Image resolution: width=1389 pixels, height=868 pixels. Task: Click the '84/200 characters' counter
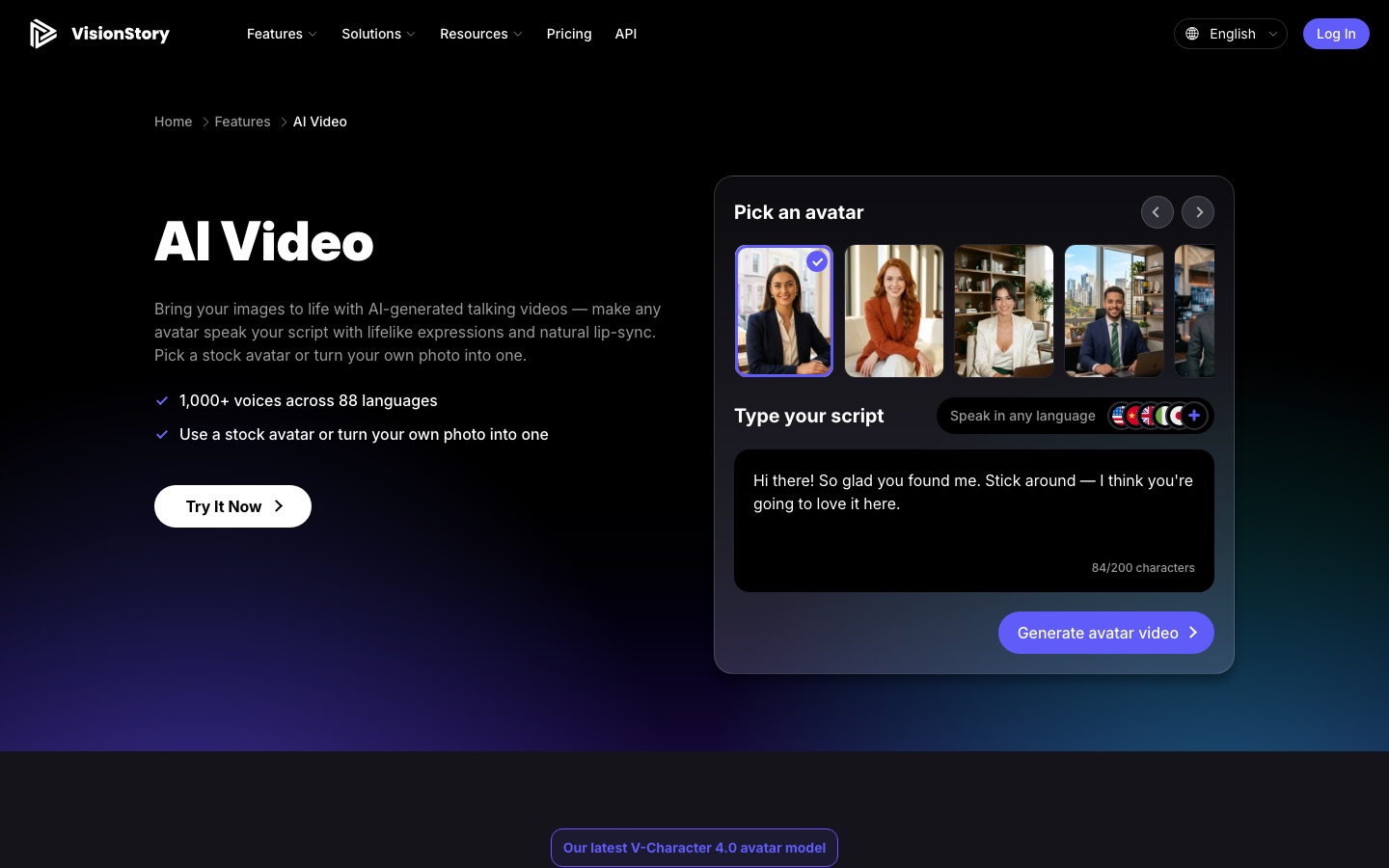(x=1143, y=568)
